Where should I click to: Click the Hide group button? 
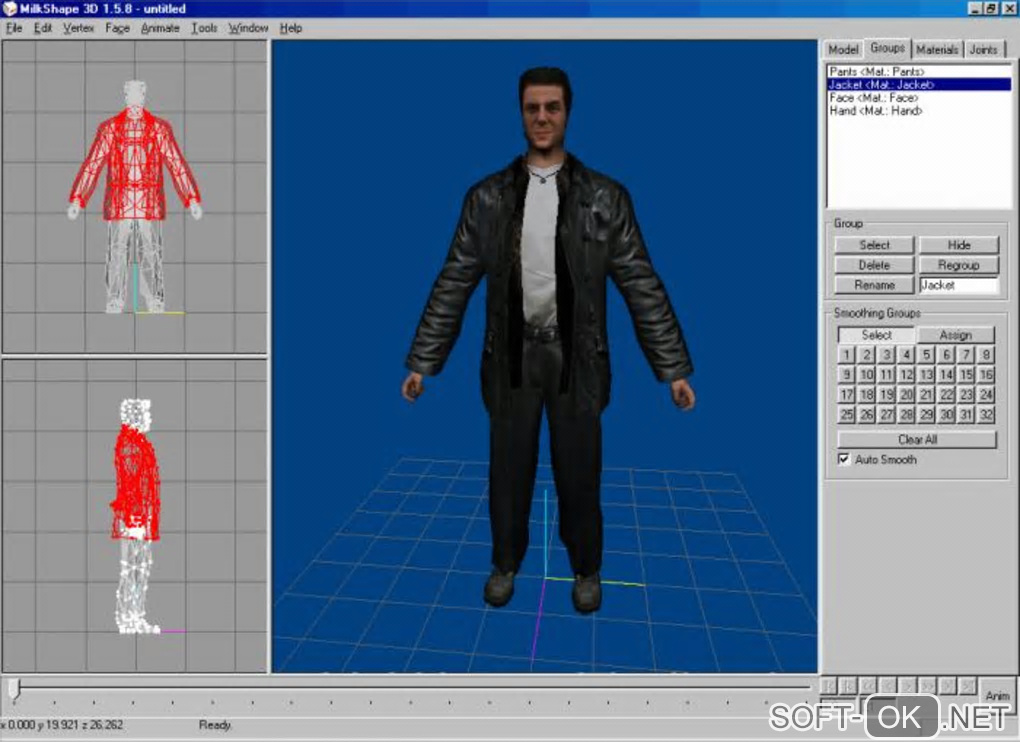click(959, 245)
